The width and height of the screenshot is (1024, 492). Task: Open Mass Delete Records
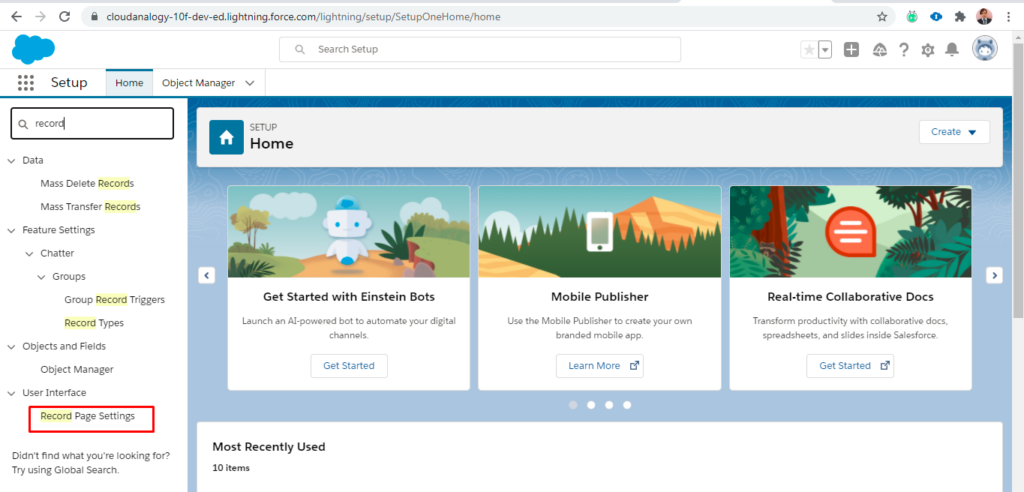(x=87, y=184)
